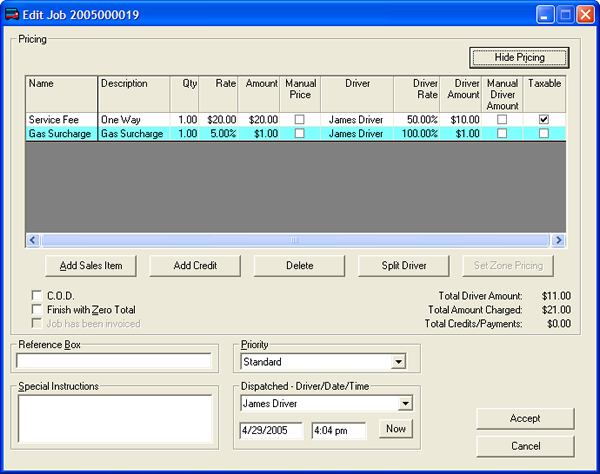Toggle Manual Driver Amount for Gas Surcharge
This screenshot has height=474, width=600.
point(503,133)
